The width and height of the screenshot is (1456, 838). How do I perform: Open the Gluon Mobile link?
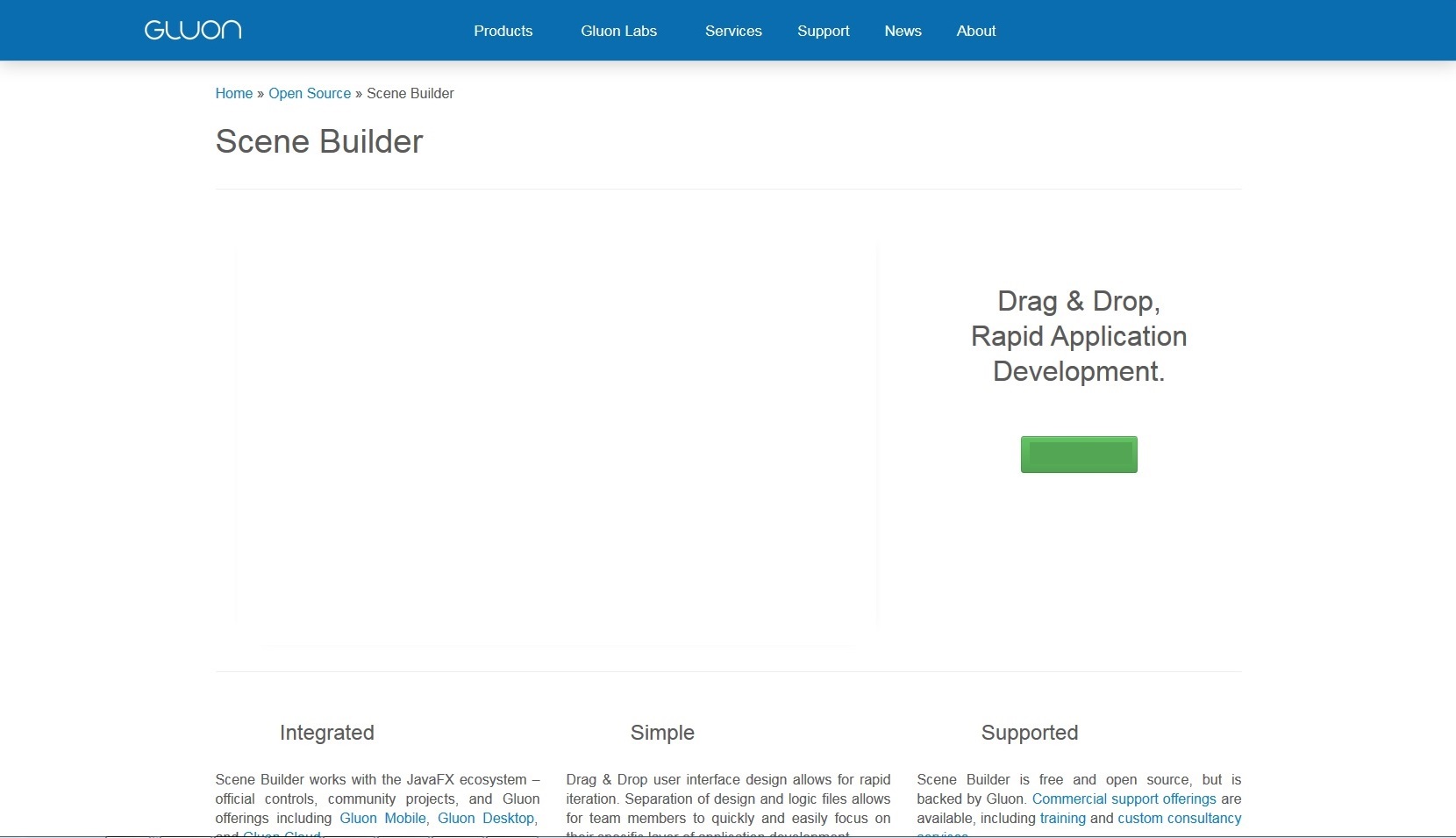pos(382,818)
